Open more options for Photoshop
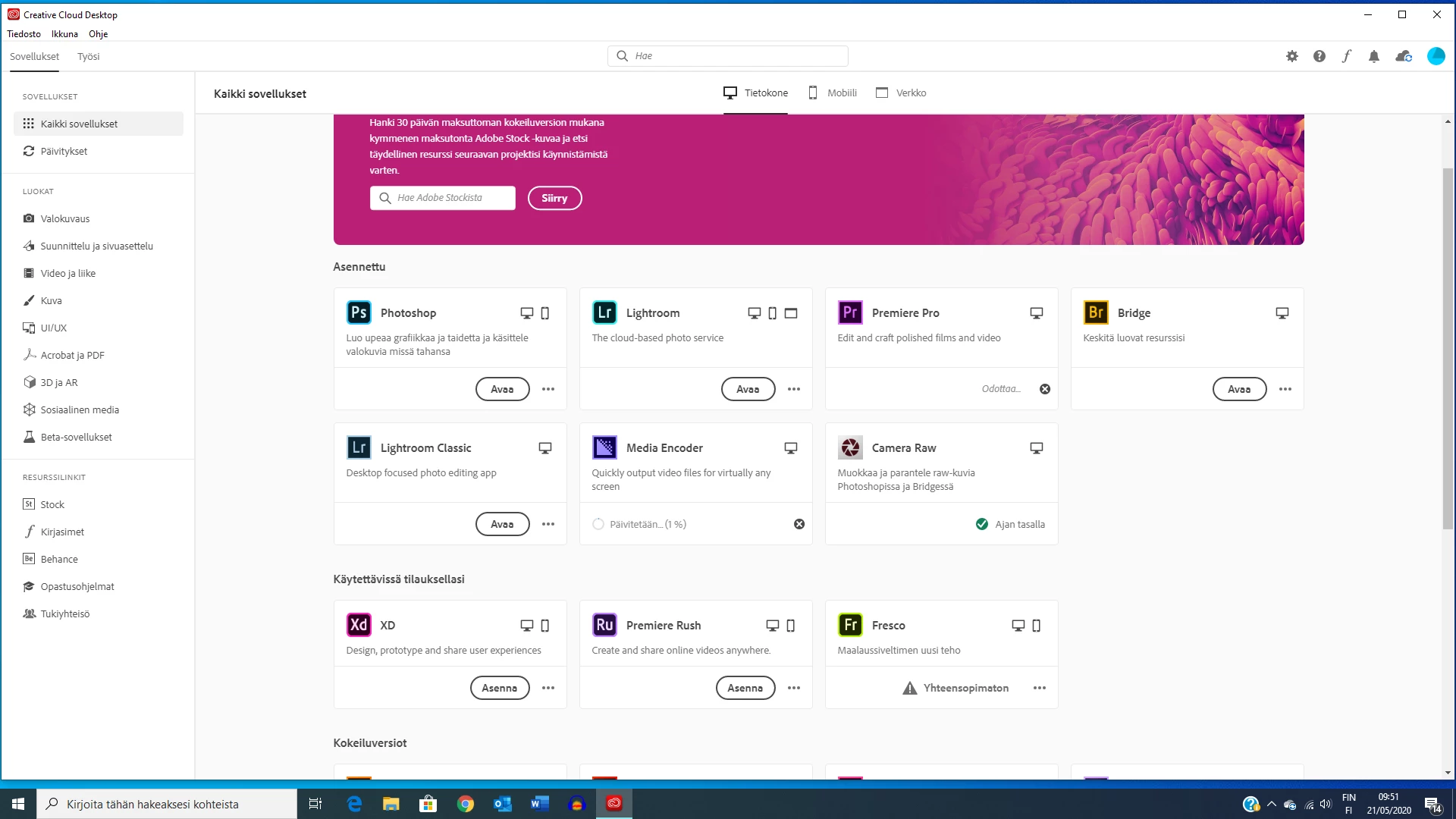Screen dimensions: 1456x819 [548, 389]
